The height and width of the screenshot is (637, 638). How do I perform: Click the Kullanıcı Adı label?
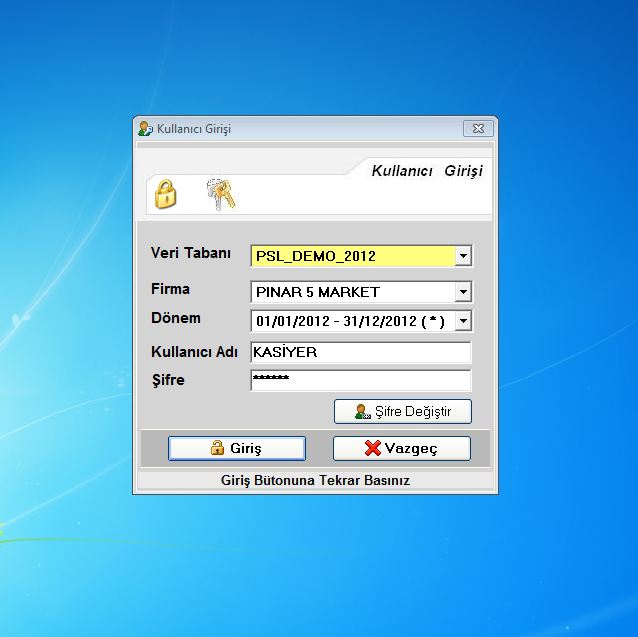point(194,352)
